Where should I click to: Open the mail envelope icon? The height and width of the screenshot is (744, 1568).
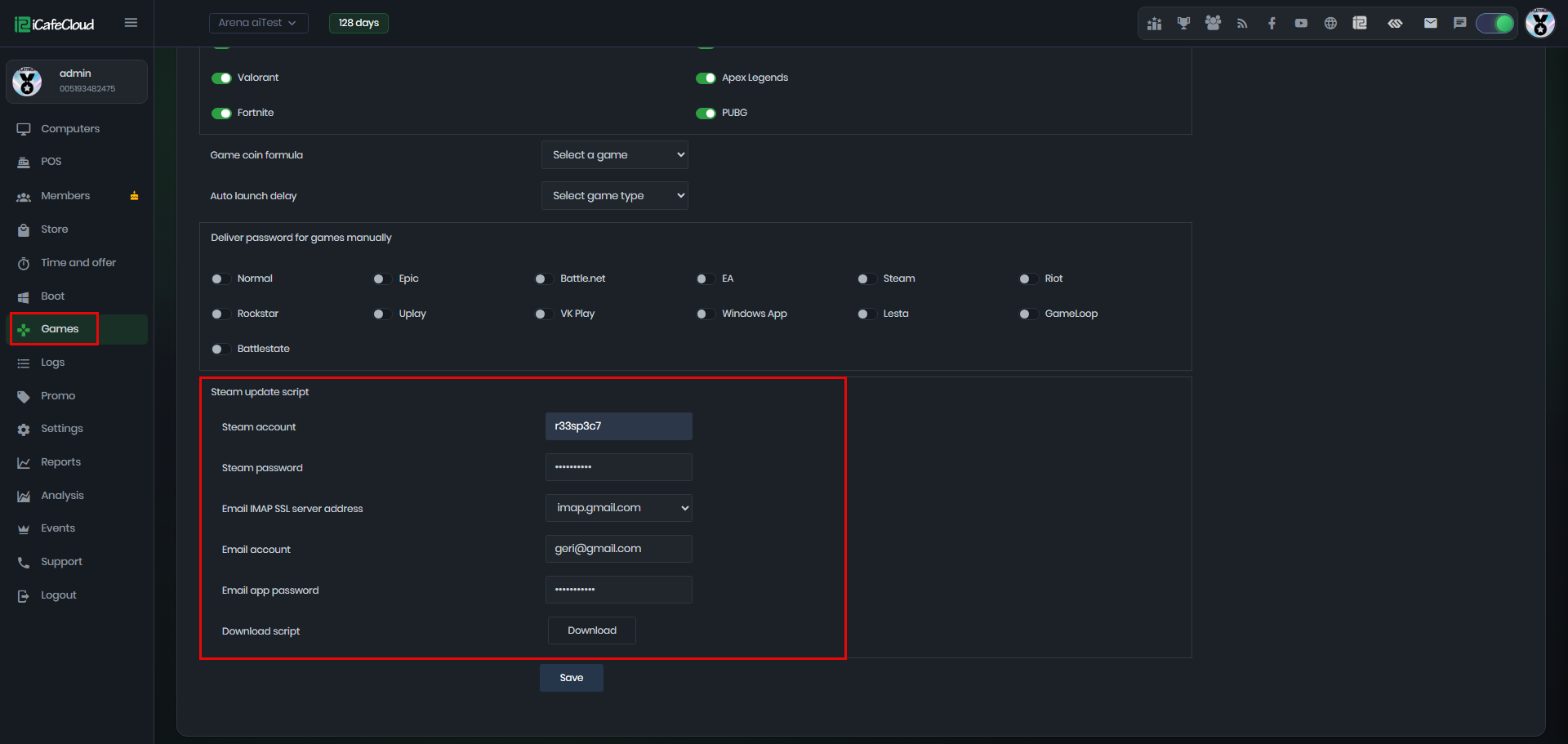pyautogui.click(x=1430, y=24)
